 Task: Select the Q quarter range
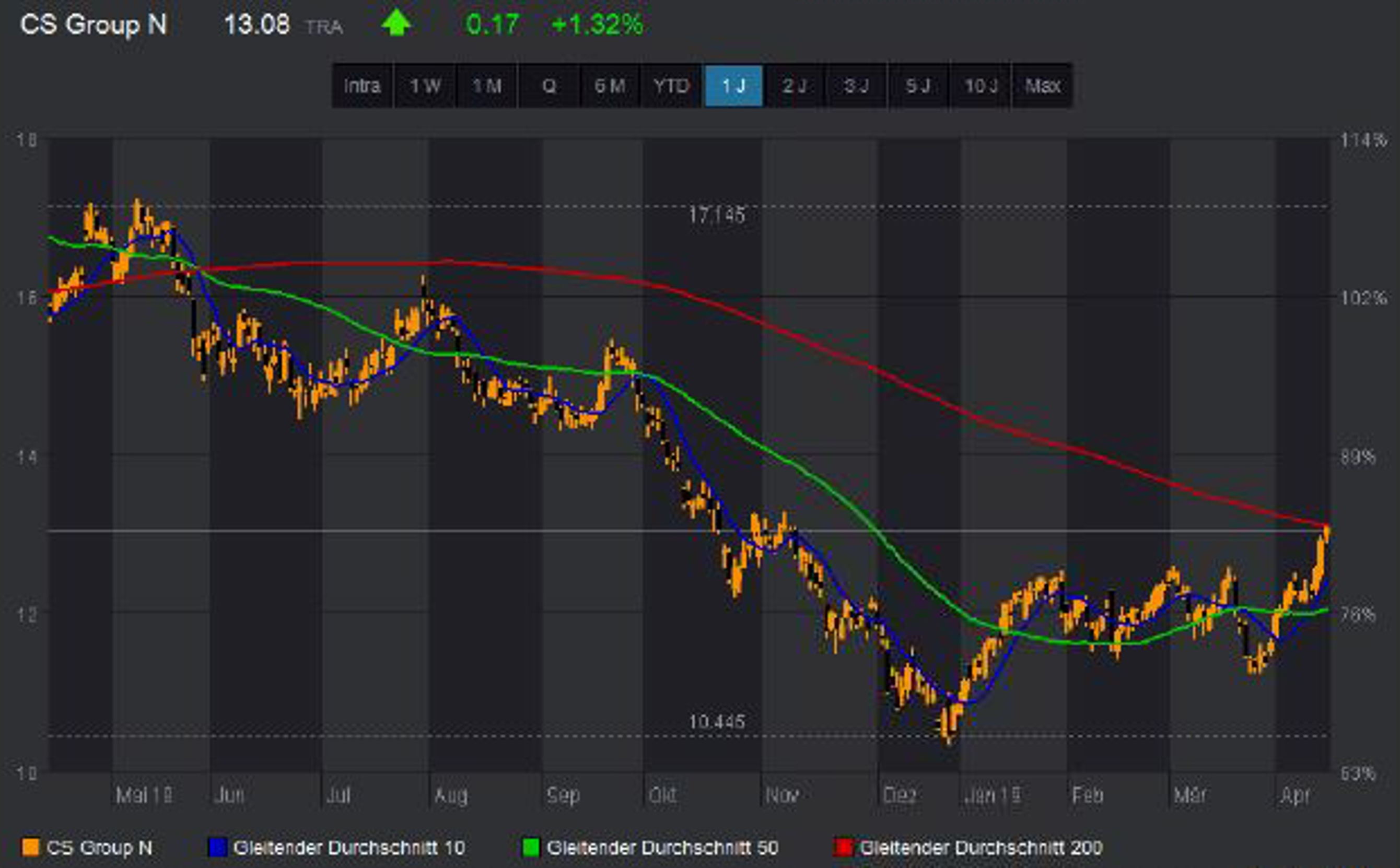coord(549,86)
